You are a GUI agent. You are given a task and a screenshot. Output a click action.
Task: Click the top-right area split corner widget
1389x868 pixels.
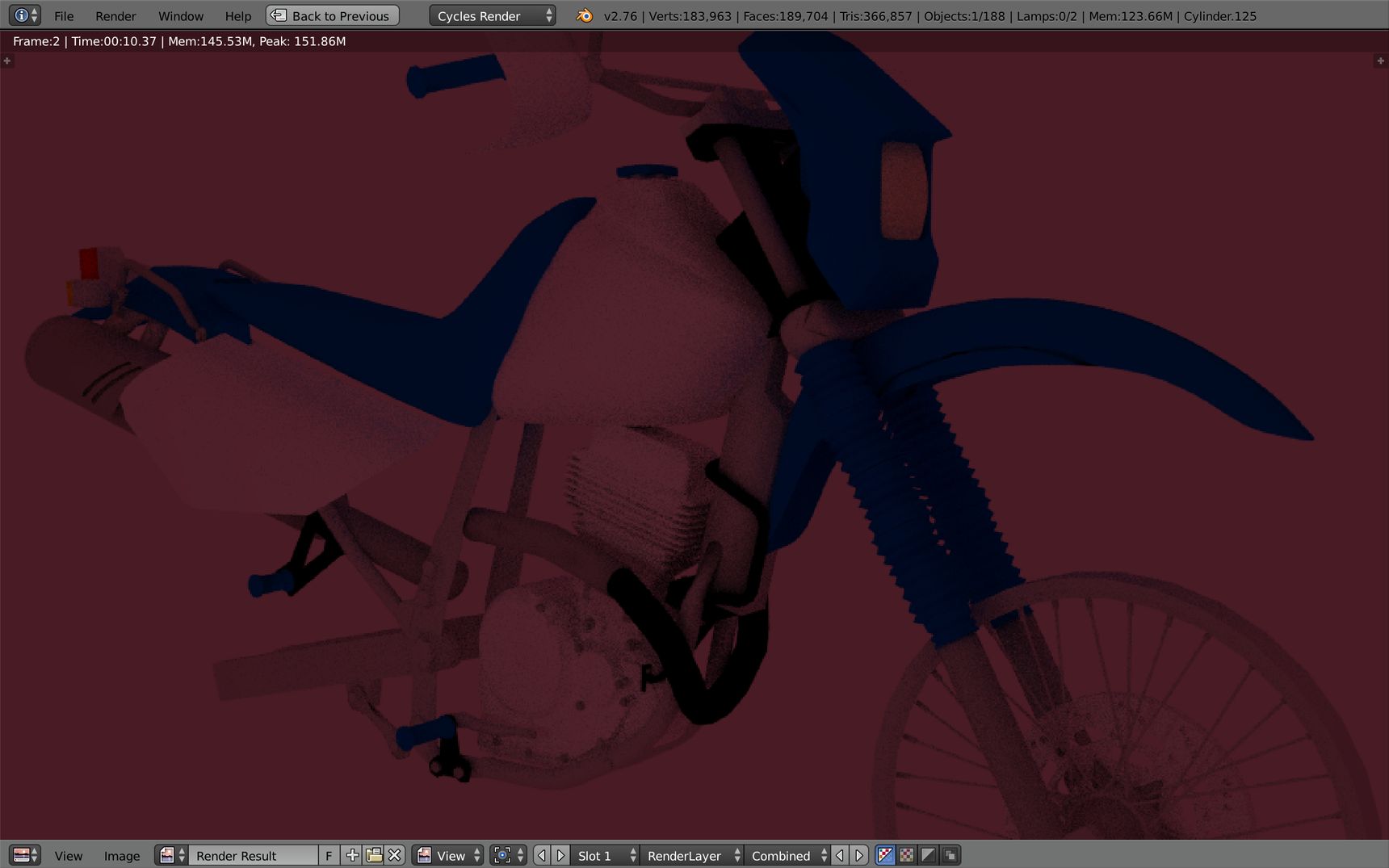tap(1381, 61)
